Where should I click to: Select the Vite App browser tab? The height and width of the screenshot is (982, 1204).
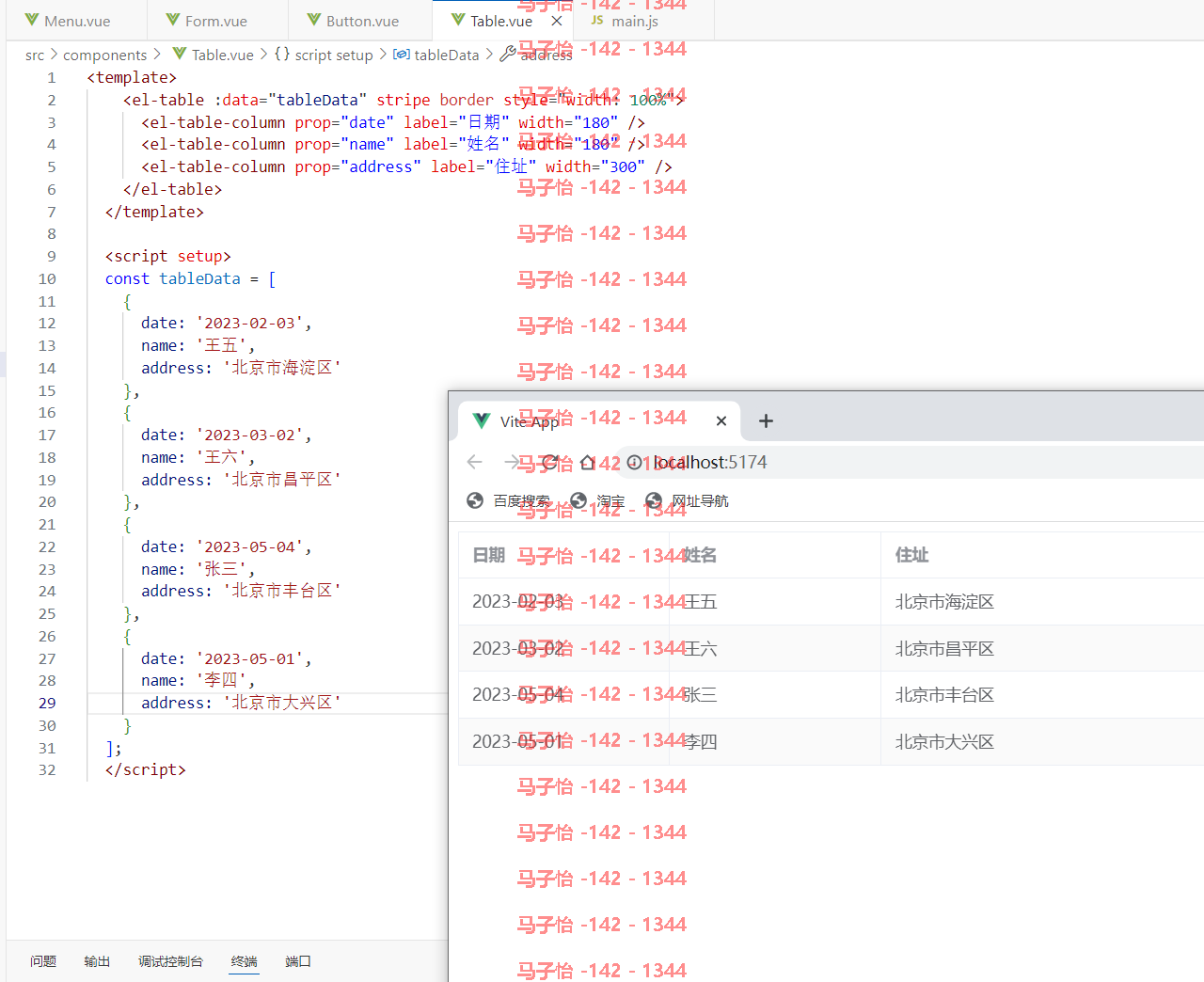(599, 420)
